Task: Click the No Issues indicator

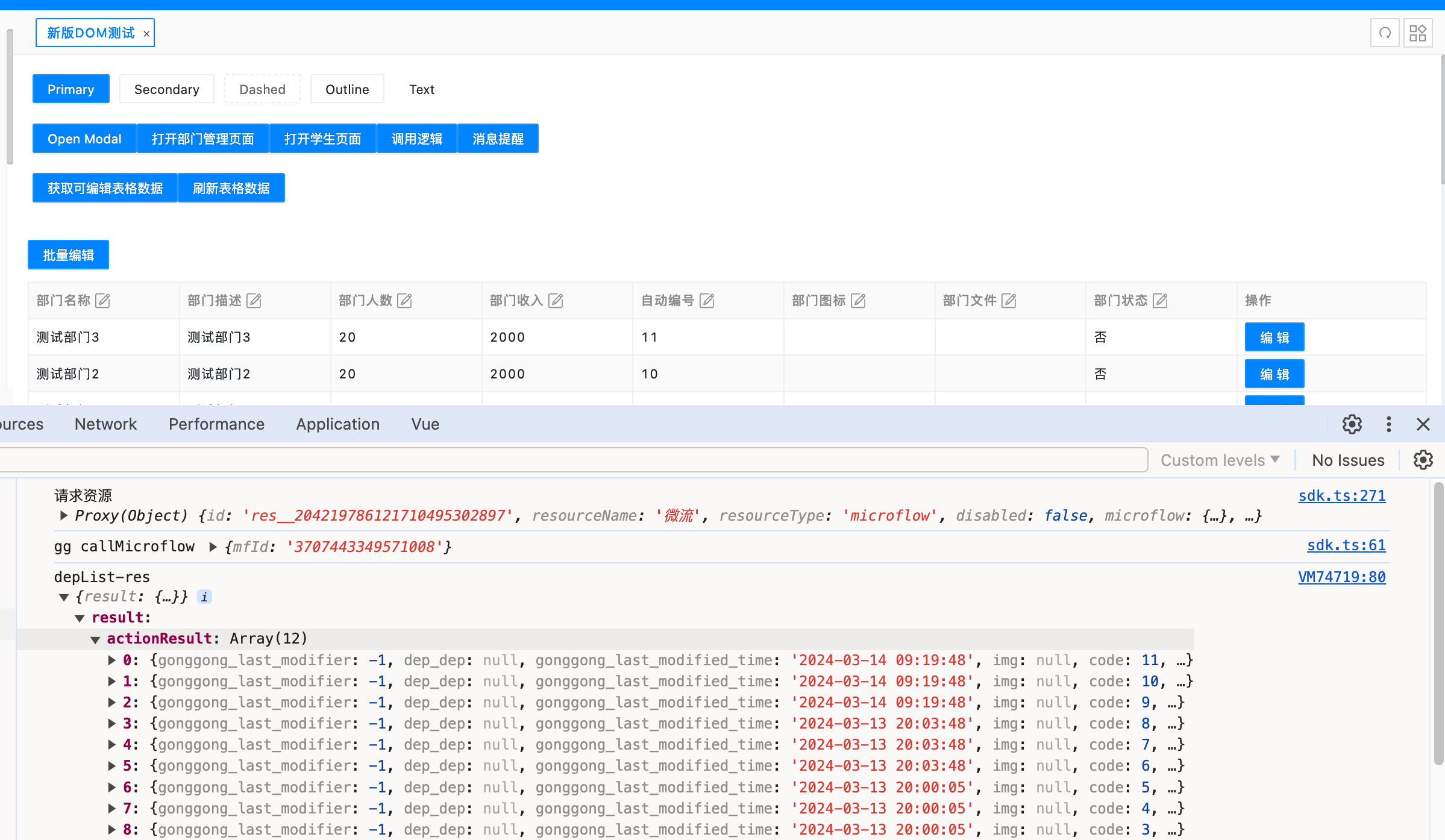Action: click(x=1348, y=460)
